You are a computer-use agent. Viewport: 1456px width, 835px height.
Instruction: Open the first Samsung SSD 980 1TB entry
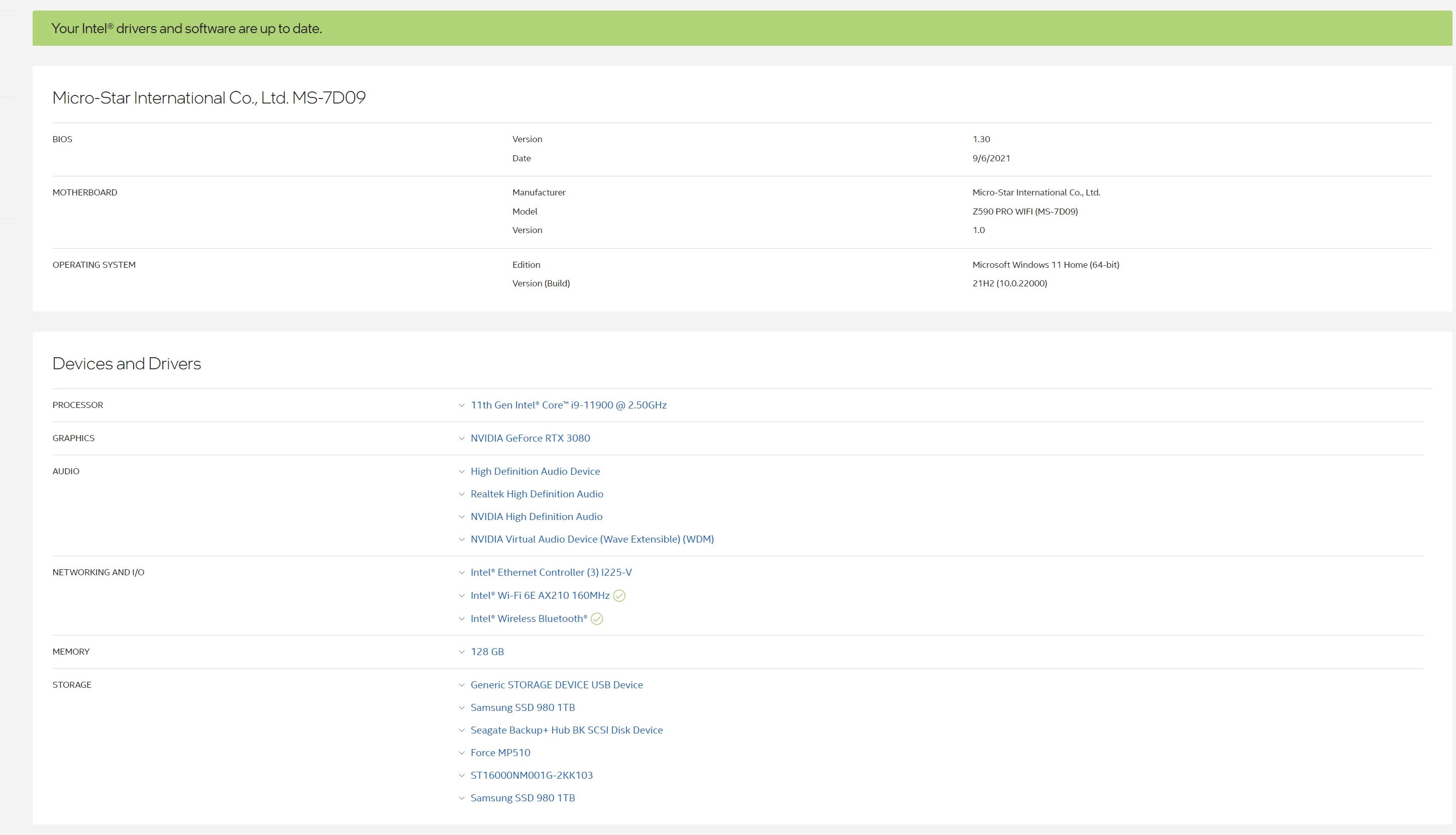pyautogui.click(x=523, y=708)
